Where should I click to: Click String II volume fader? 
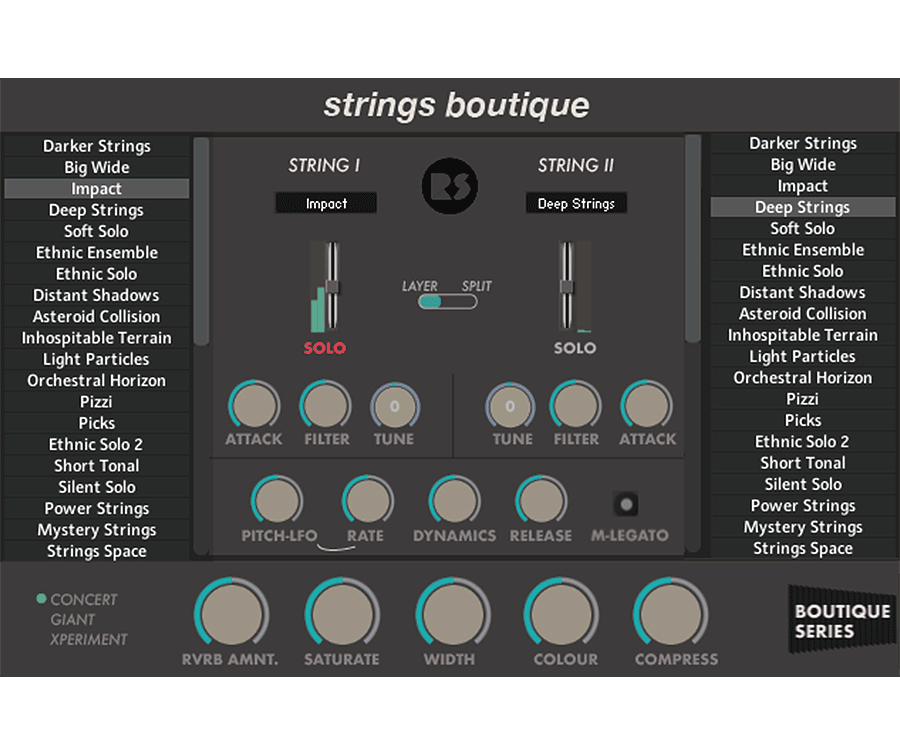pos(567,286)
